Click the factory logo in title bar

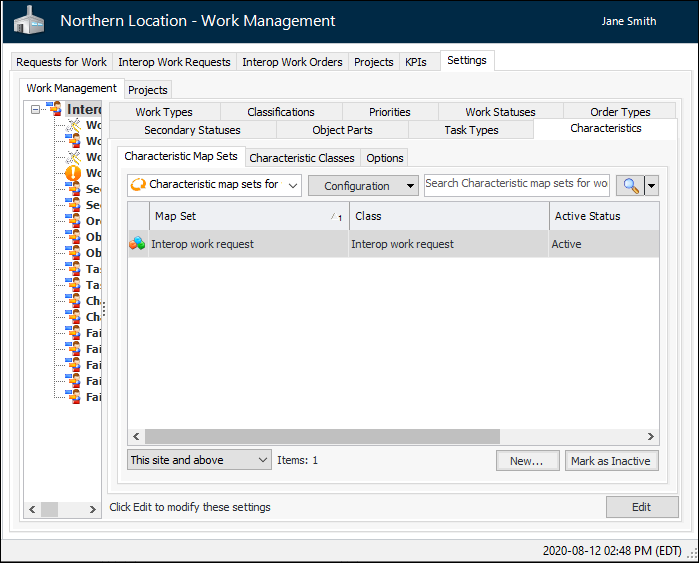29,21
